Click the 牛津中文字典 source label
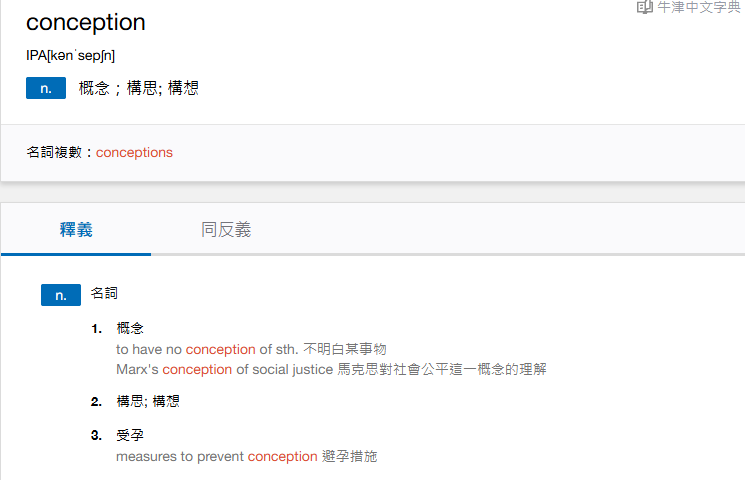 tap(699, 7)
